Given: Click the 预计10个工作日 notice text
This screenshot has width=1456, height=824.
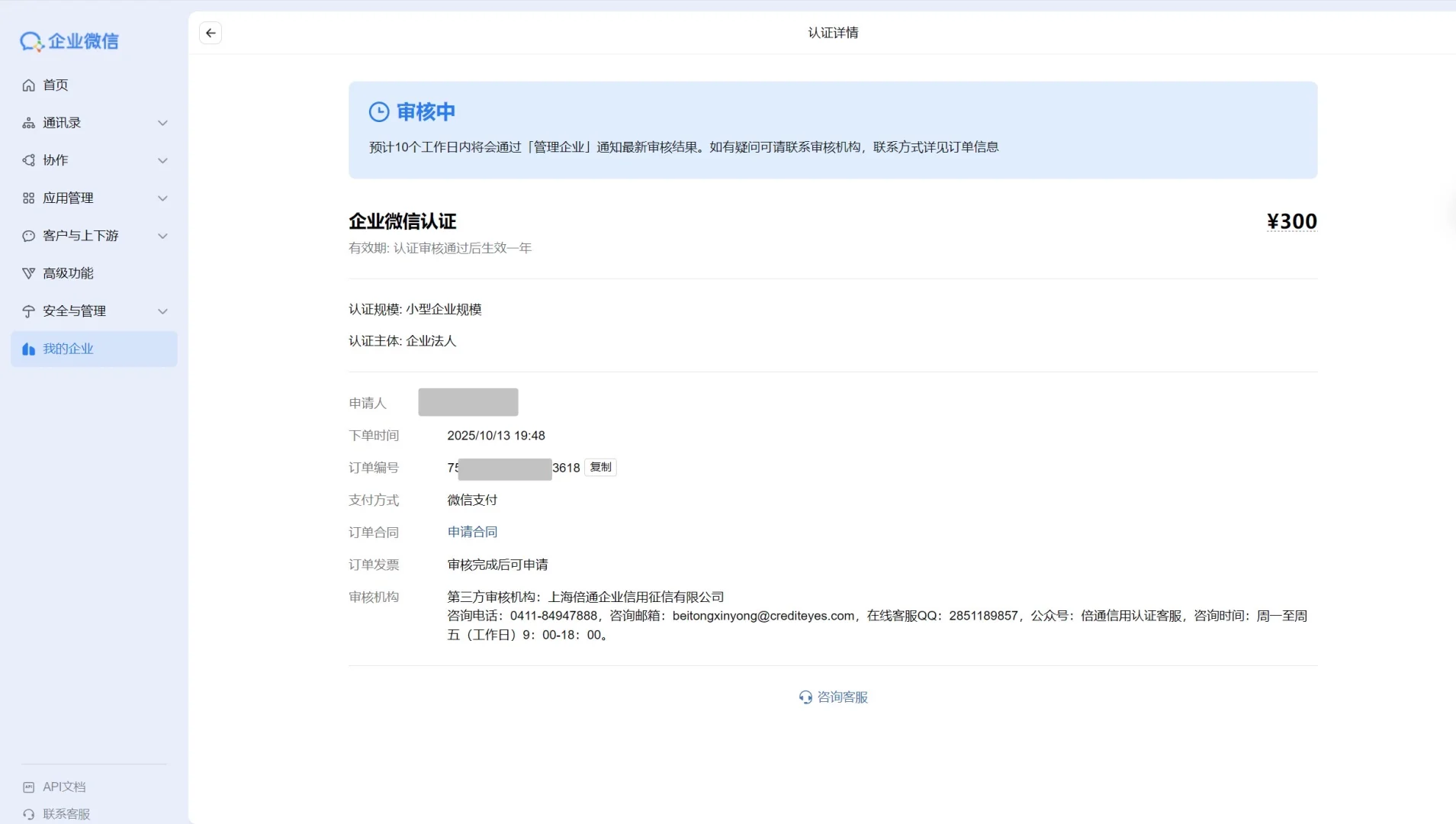Looking at the screenshot, I should (684, 147).
